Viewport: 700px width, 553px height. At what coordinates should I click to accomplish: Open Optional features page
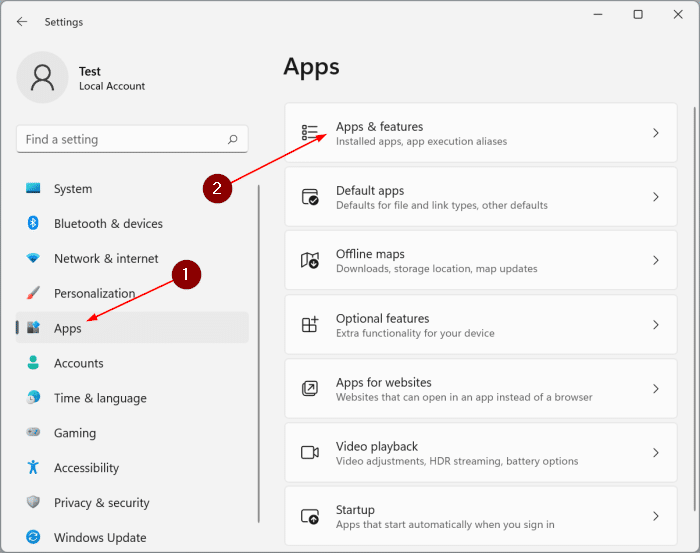(x=481, y=324)
